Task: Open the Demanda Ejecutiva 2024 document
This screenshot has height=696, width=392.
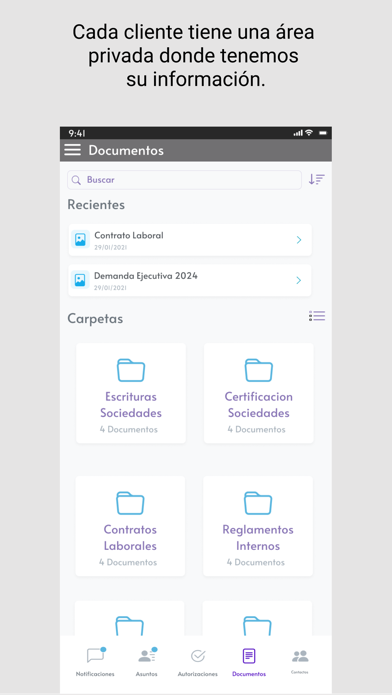Action: click(190, 280)
